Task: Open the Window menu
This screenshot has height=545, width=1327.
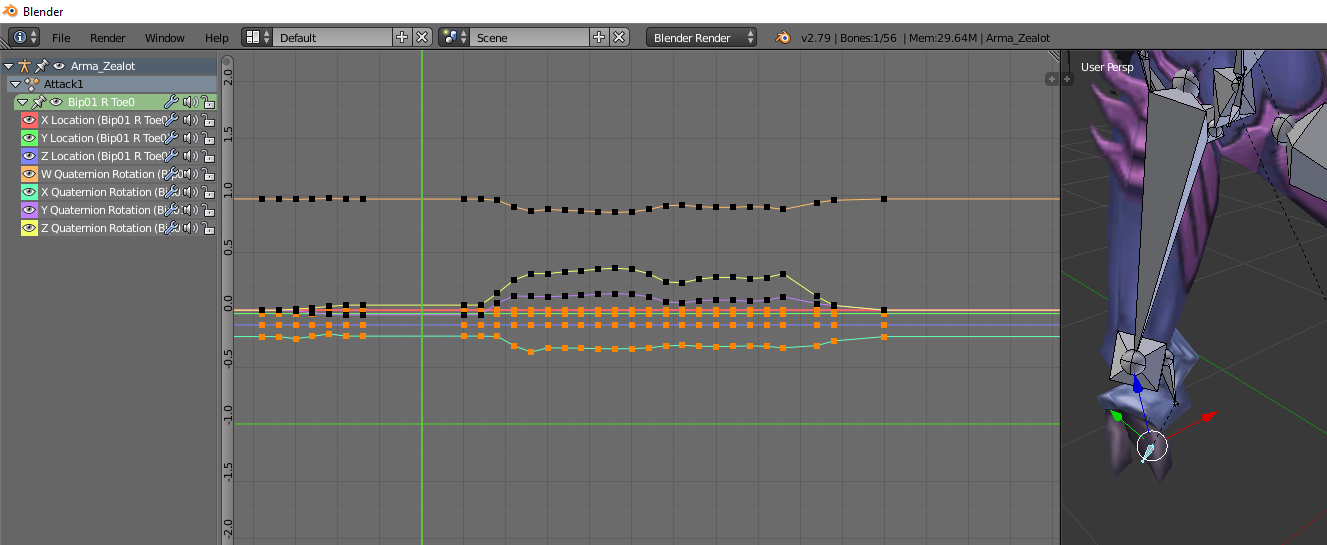Action: pyautogui.click(x=165, y=38)
